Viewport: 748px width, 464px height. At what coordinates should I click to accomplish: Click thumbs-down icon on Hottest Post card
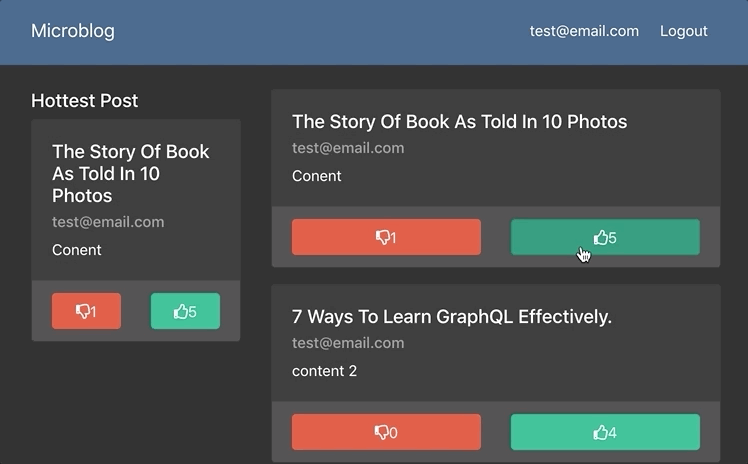pos(83,311)
